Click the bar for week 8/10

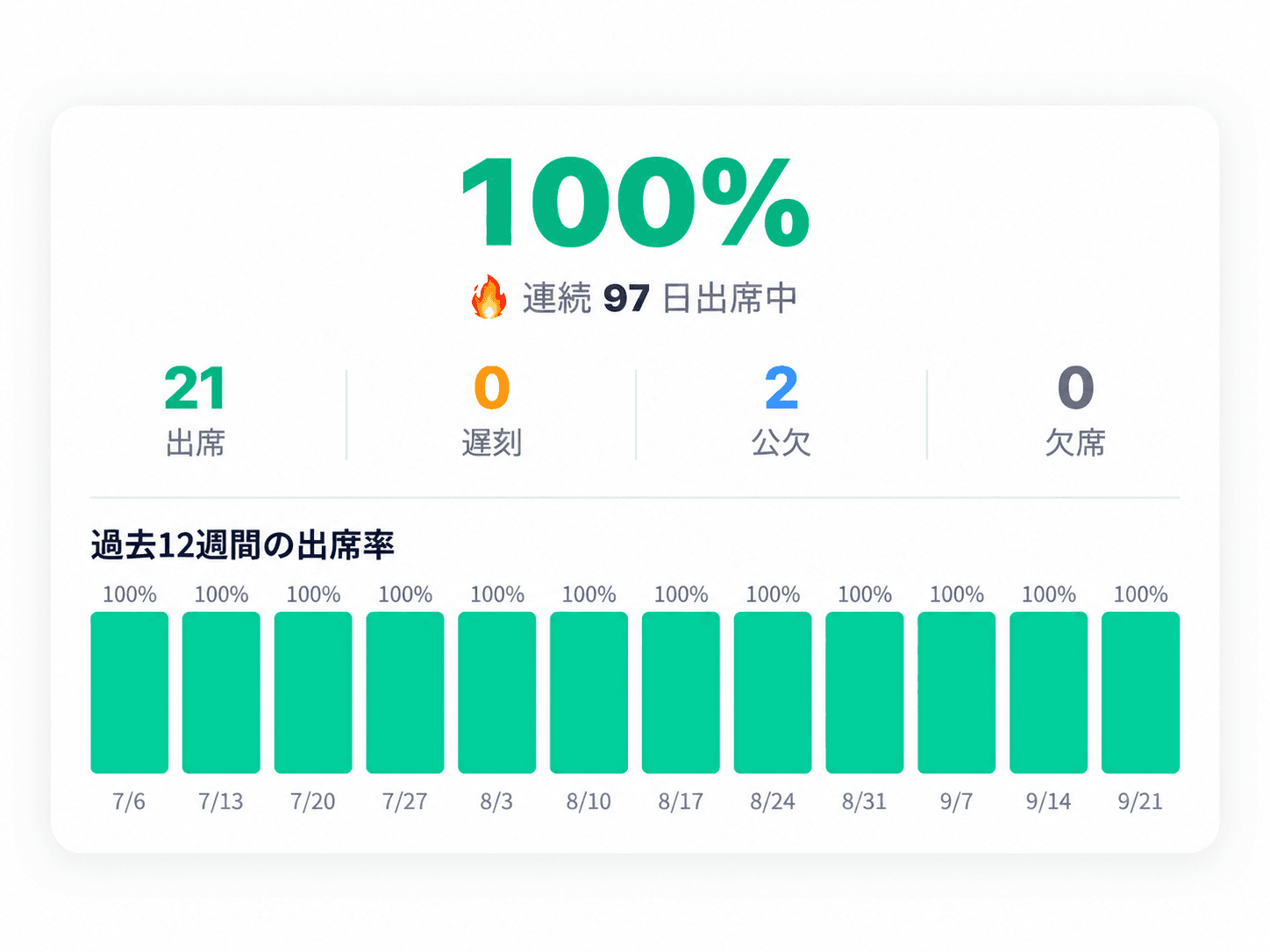point(589,693)
